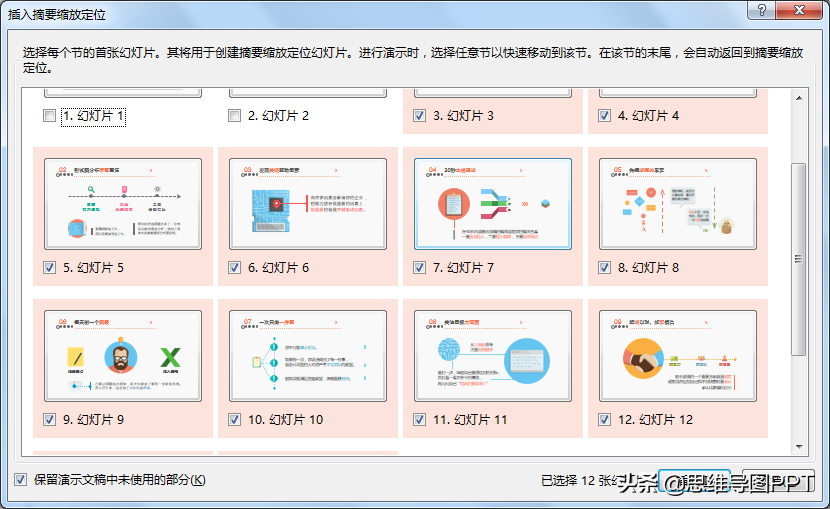Select slide 10 thumbnail with teal tree diagram
830x509 pixels.
[x=308, y=356]
